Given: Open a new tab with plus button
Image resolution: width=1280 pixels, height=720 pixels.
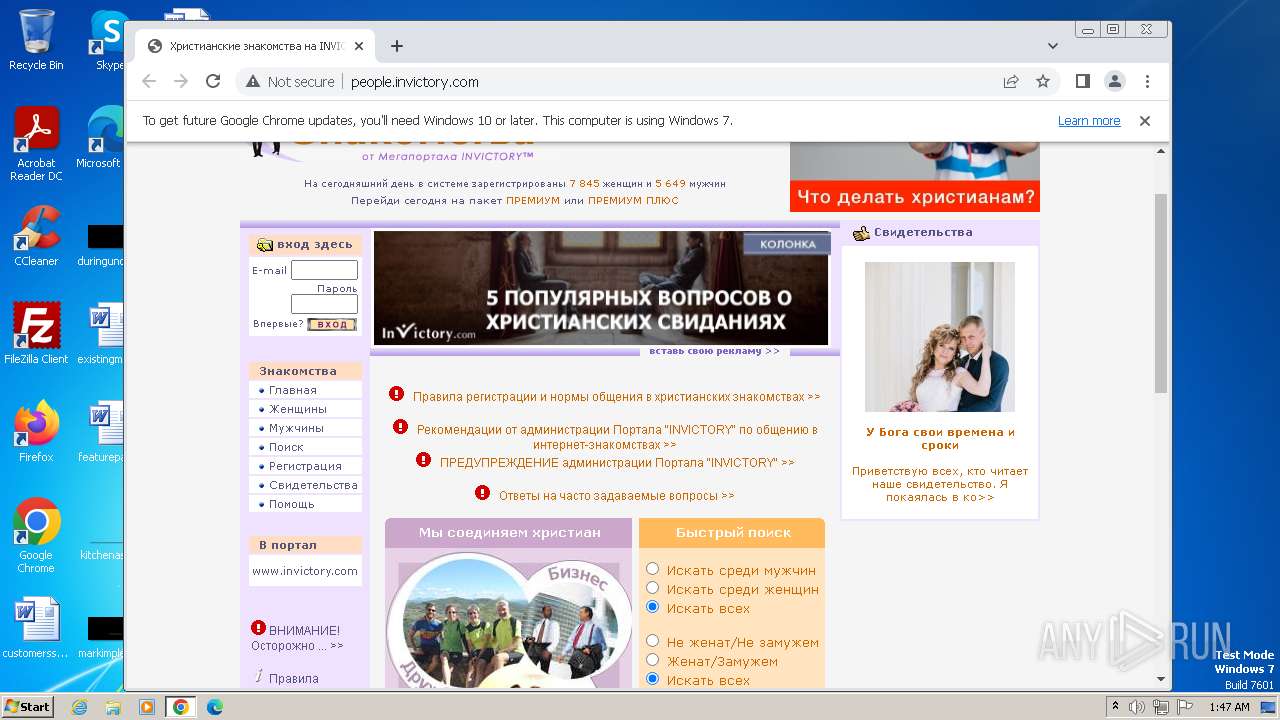Looking at the screenshot, I should (397, 46).
